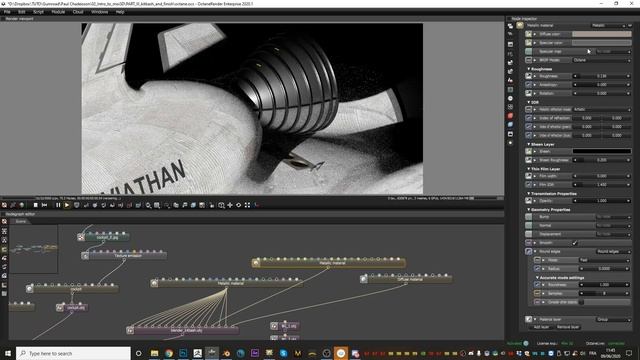Click the node icon beside Material layer
Viewport: 640px width, 360px height.
click(529, 319)
